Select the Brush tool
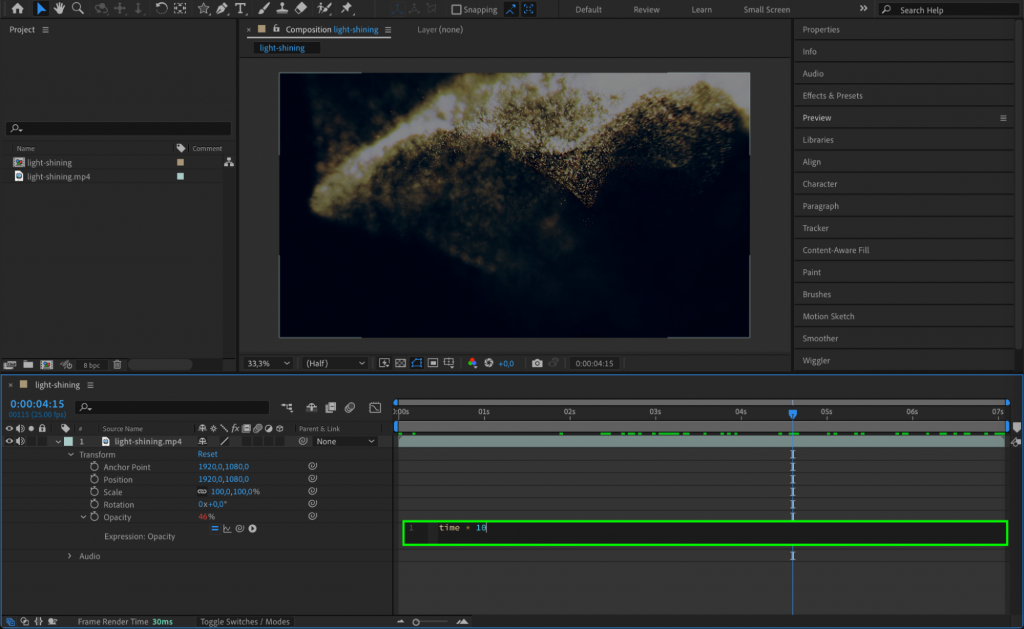The width and height of the screenshot is (1024, 629). click(263, 10)
